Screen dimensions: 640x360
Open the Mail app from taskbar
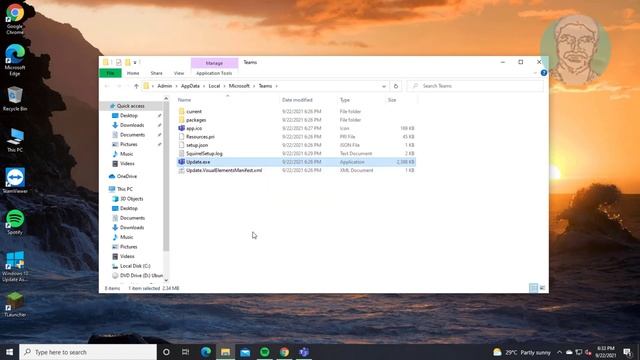point(245,352)
